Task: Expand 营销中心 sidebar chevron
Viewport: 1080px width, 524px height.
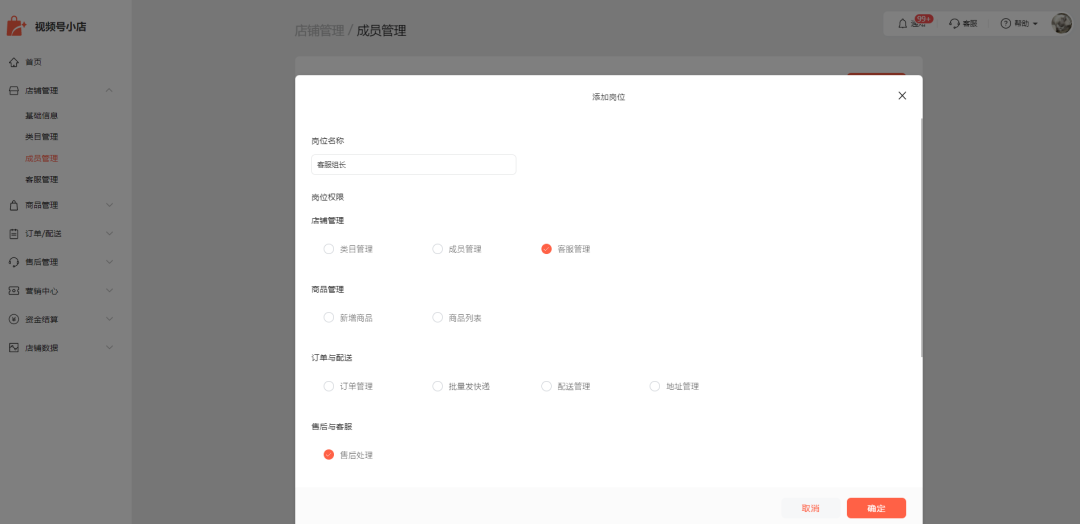Action: pyautogui.click(x=110, y=291)
